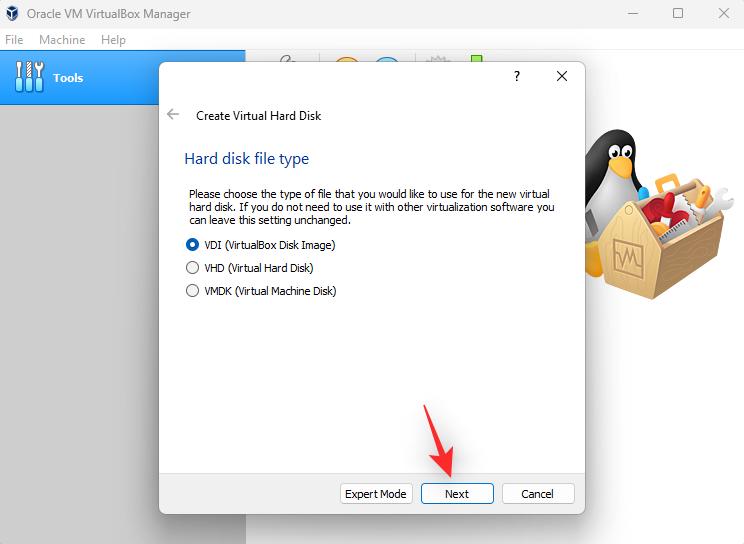
Task: Pick VMDK (Virtual Machine Disk) file type
Action: pos(261,291)
